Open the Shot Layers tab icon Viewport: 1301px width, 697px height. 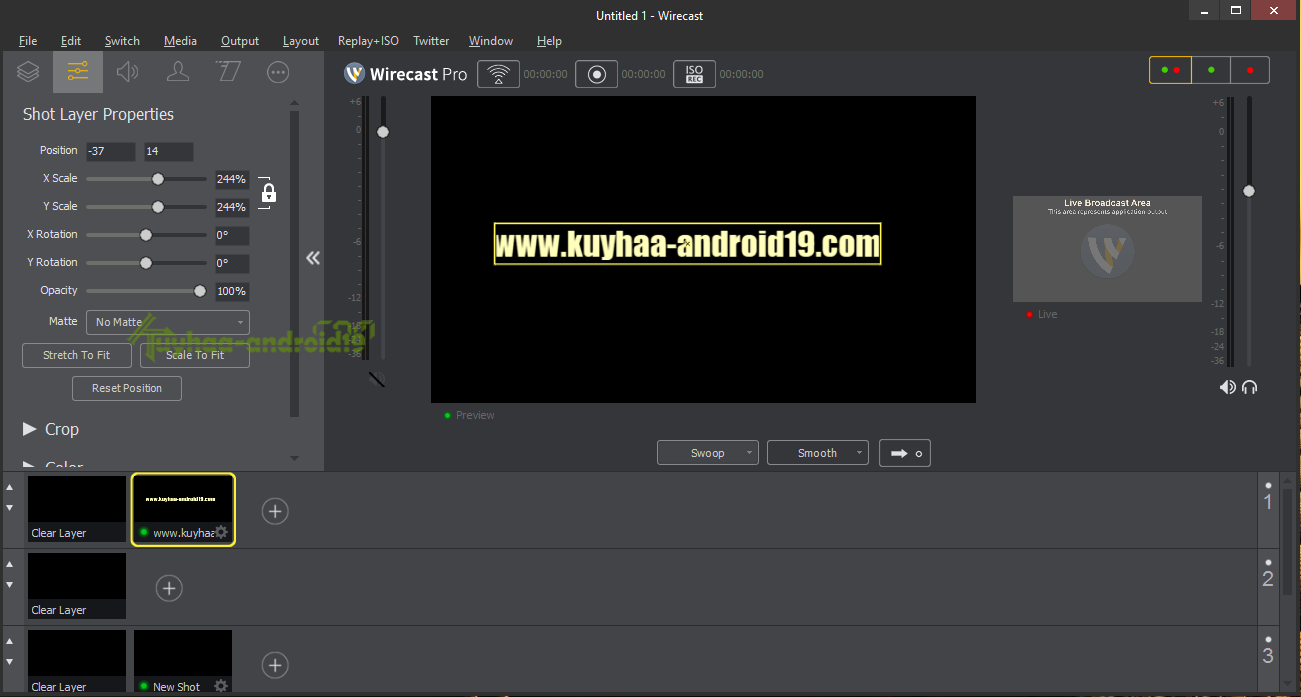[x=28, y=72]
